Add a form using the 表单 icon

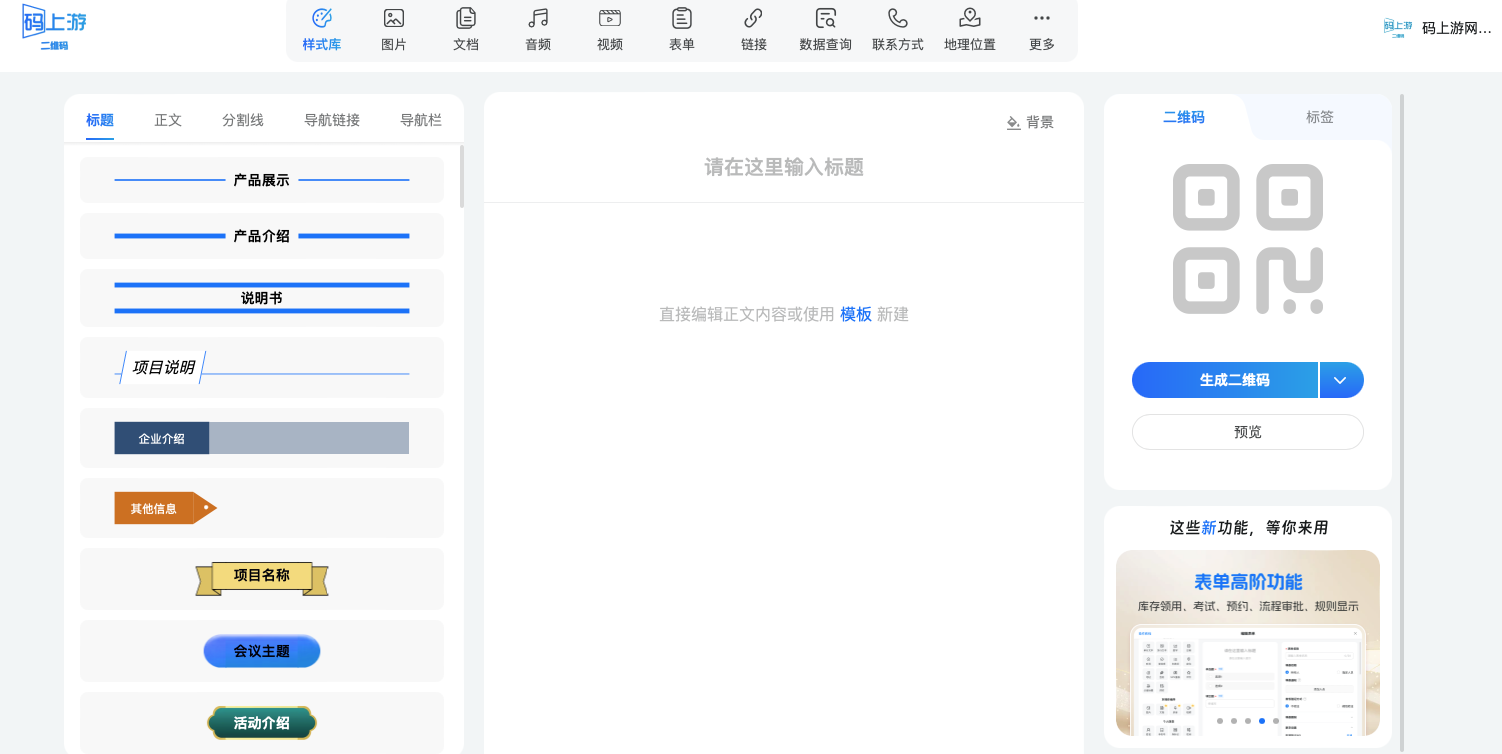coord(682,30)
